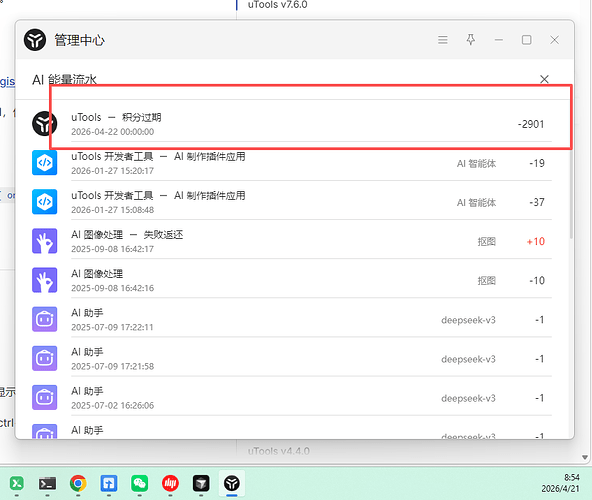Screen dimensions: 592x500
Task: Click 抠图 label on 失败返还 row
Action: (x=487, y=242)
